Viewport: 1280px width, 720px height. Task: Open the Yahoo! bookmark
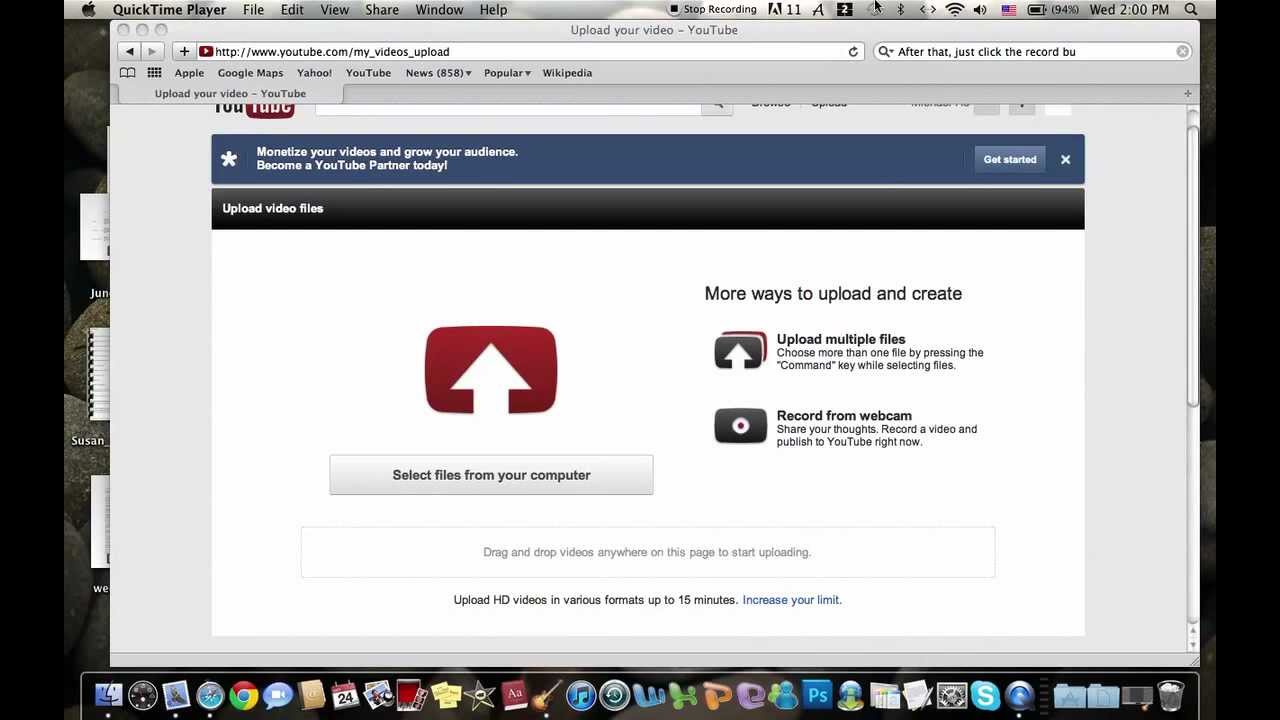click(x=314, y=73)
